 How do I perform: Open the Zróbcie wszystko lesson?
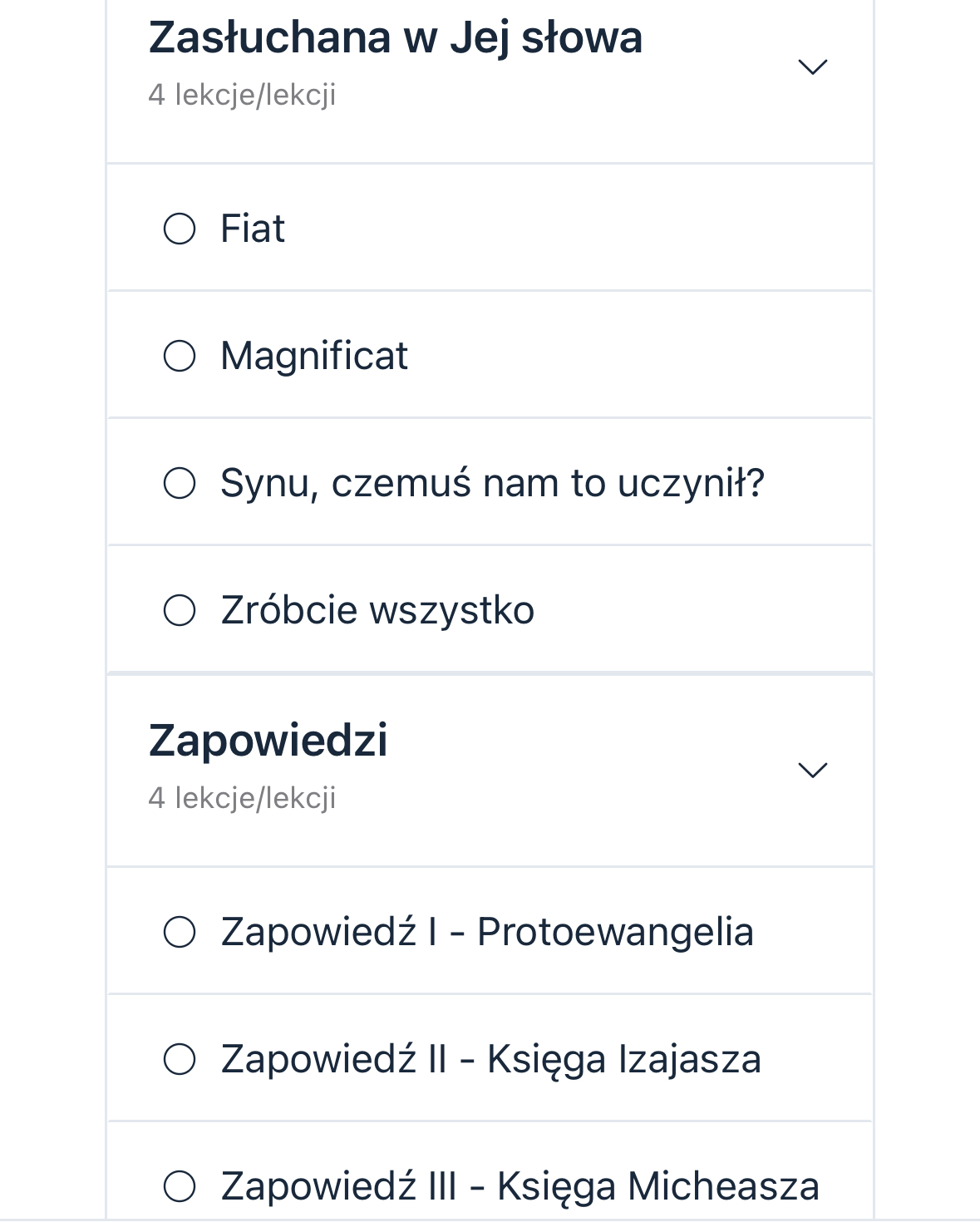[x=377, y=610]
